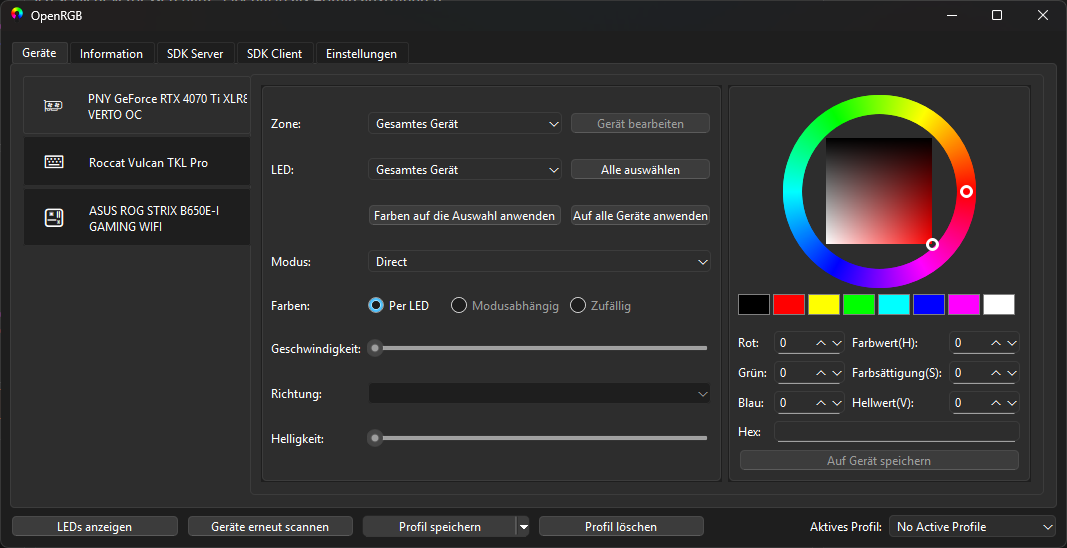The width and height of the screenshot is (1067, 548).
Task: Decrease the Blau value with down arrow
Action: coord(837,403)
